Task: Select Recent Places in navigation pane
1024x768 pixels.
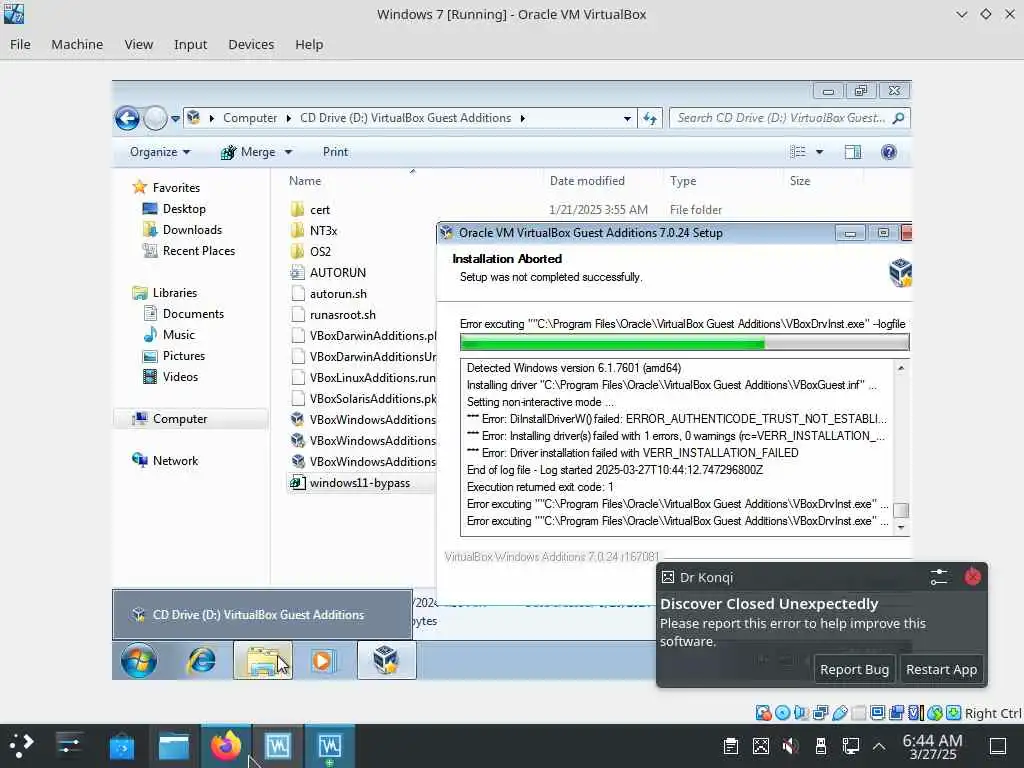Action: coord(199,251)
